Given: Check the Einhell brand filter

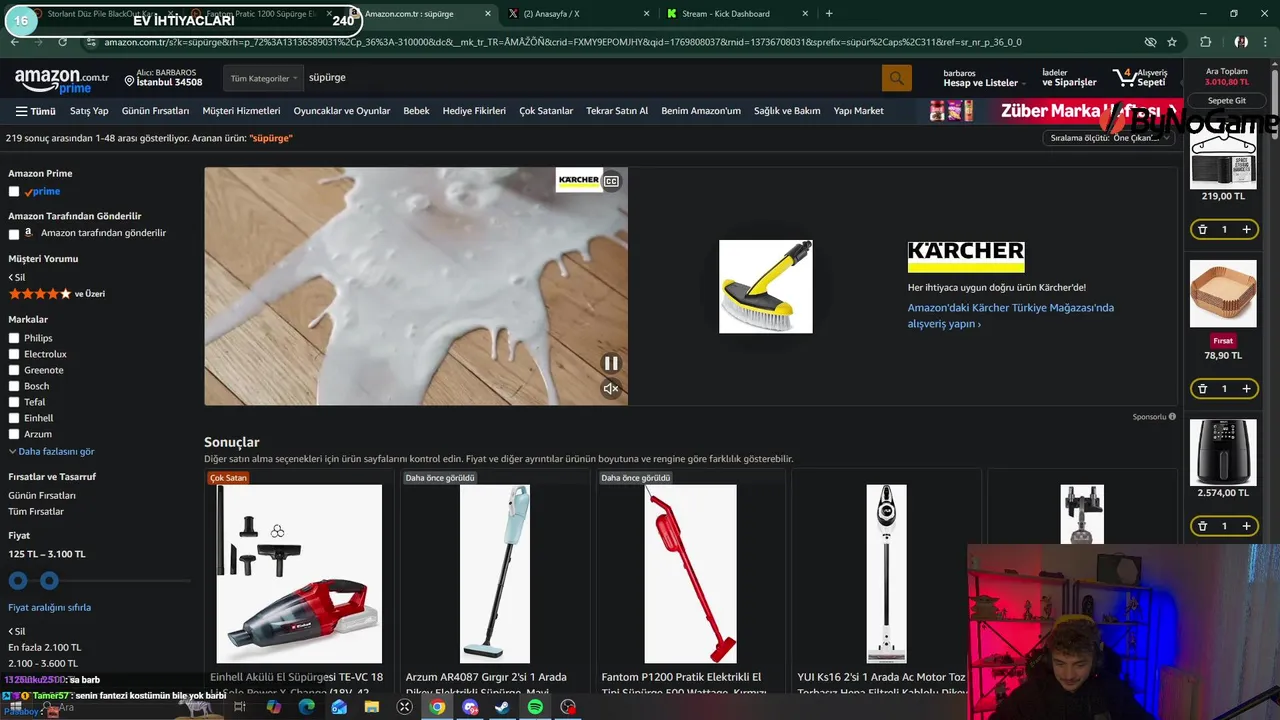Looking at the screenshot, I should (14, 418).
